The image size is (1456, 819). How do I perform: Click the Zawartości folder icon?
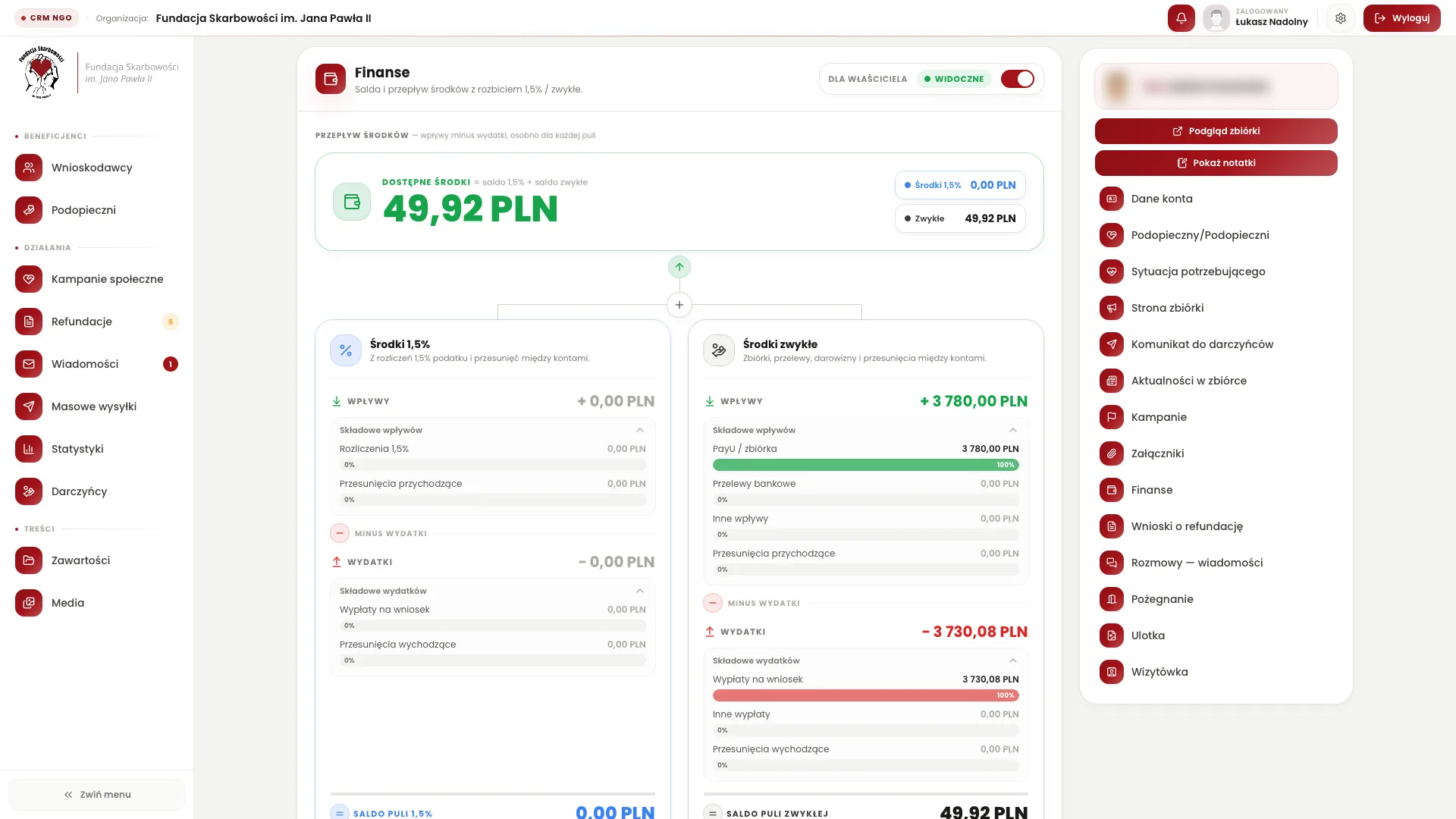point(29,560)
